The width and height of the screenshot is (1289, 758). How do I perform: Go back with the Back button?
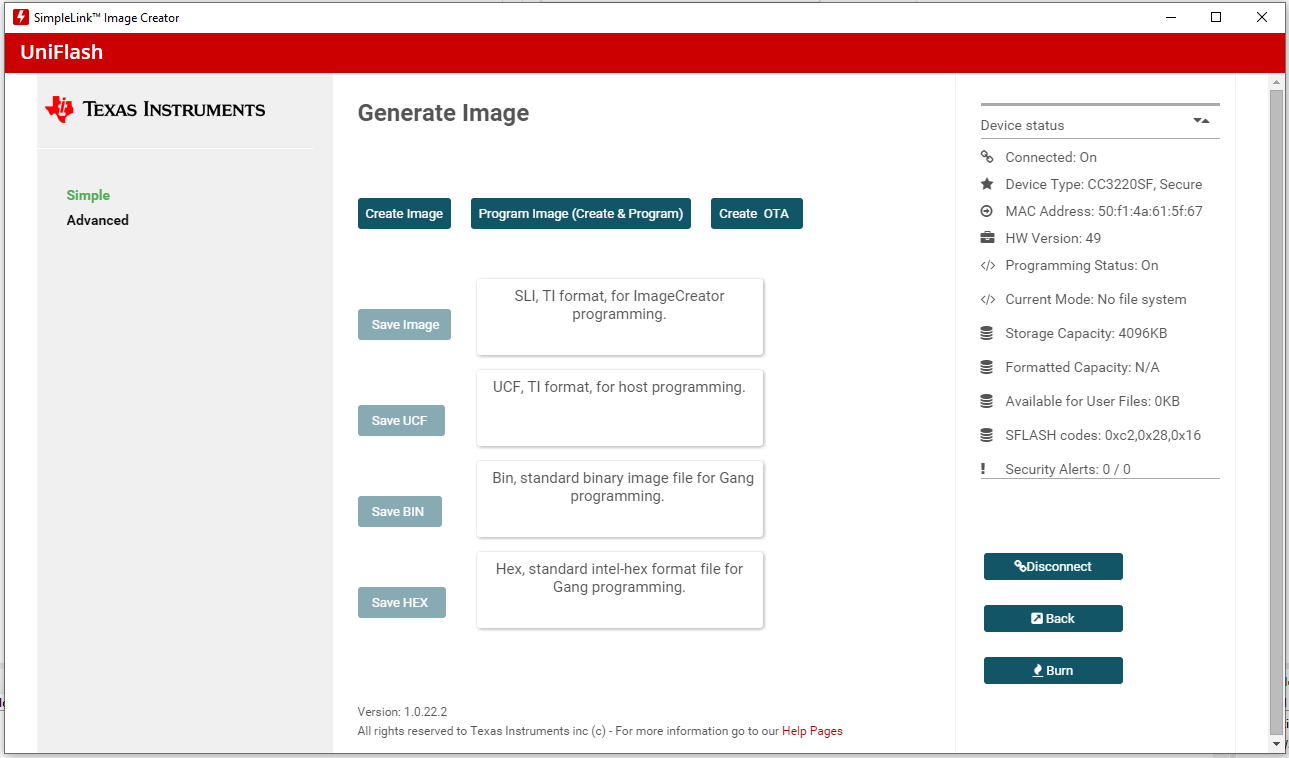pyautogui.click(x=1053, y=618)
